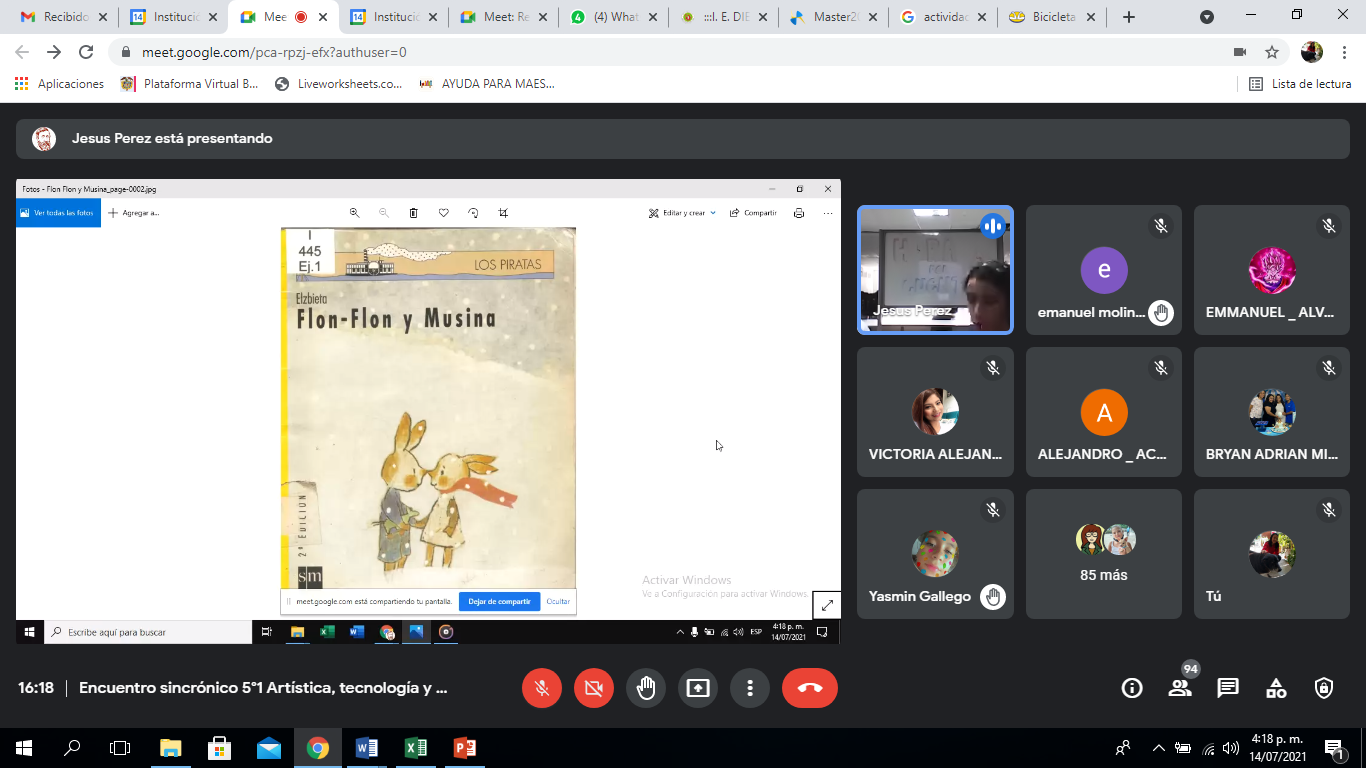Select the Yasmin Gallego tile
Image resolution: width=1366 pixels, height=768 pixels.
935,554
